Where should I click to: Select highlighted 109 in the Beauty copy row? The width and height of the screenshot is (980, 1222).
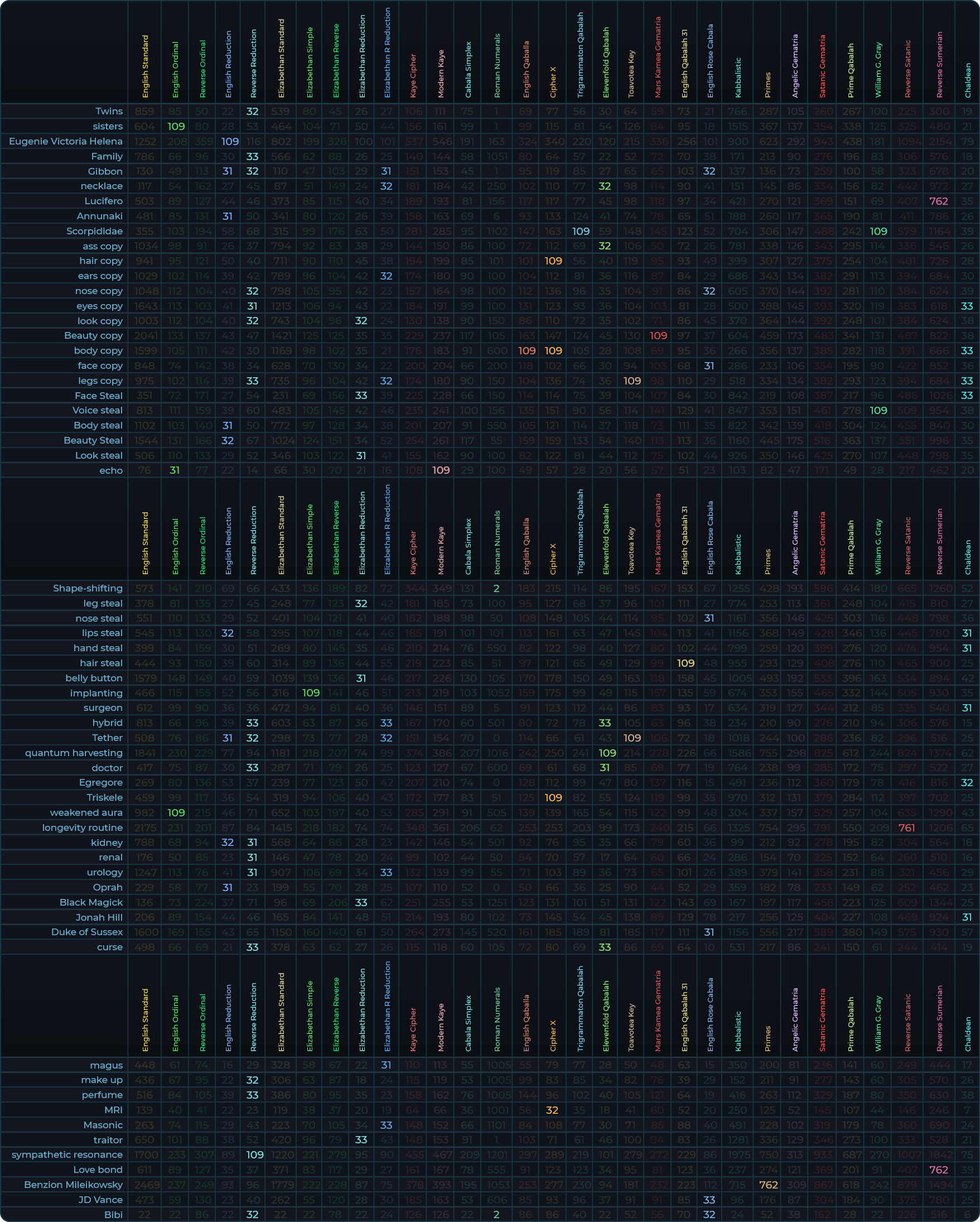pyautogui.click(x=658, y=335)
